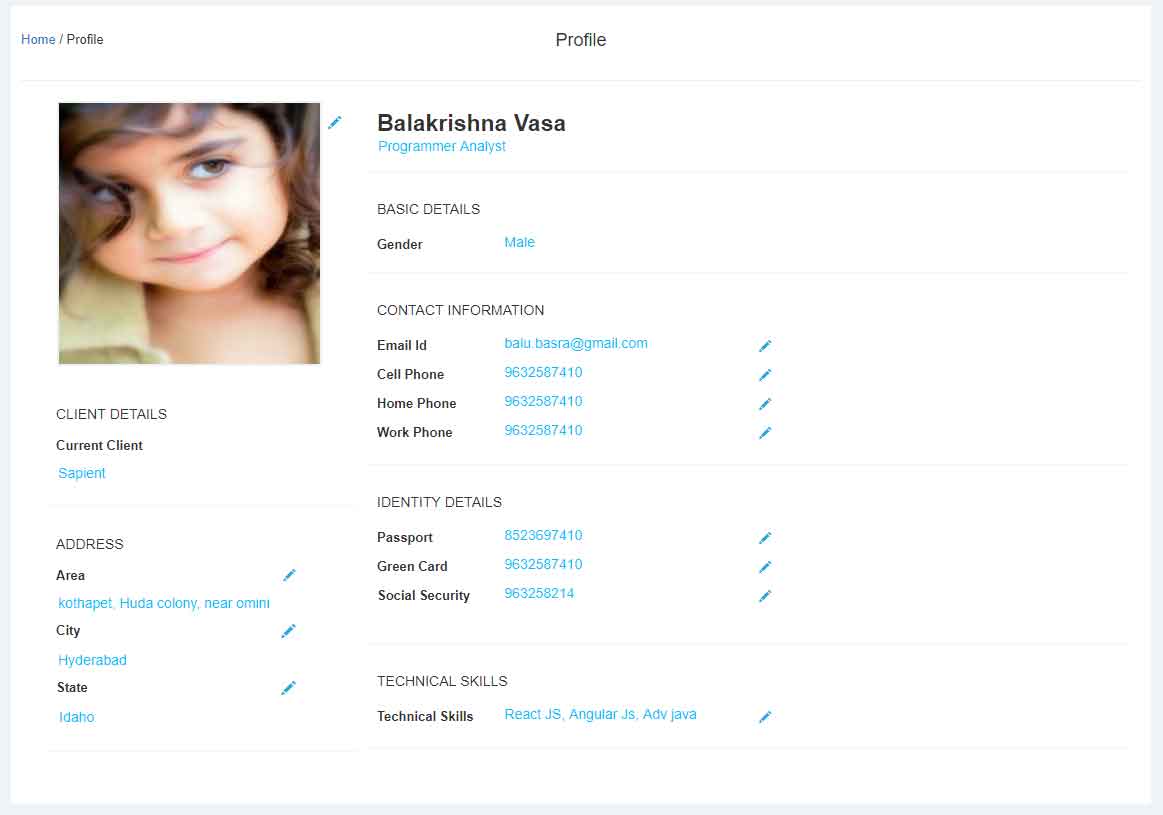Click the Hyderabad city value
The width and height of the screenshot is (1163, 815).
pos(92,660)
